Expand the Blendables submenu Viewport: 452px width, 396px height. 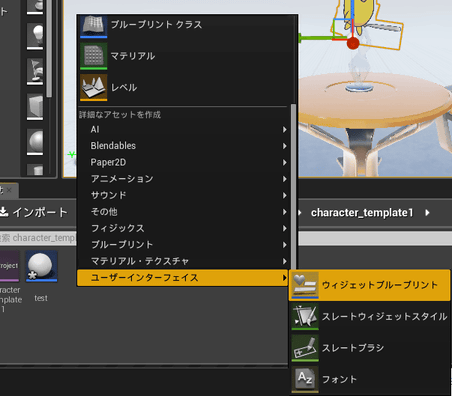pyautogui.click(x=182, y=146)
